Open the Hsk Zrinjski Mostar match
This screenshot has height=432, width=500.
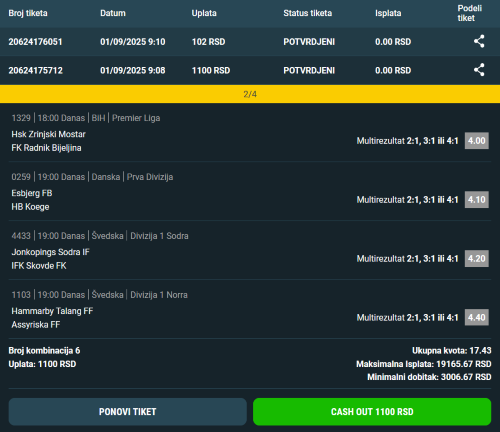[x=48, y=134]
